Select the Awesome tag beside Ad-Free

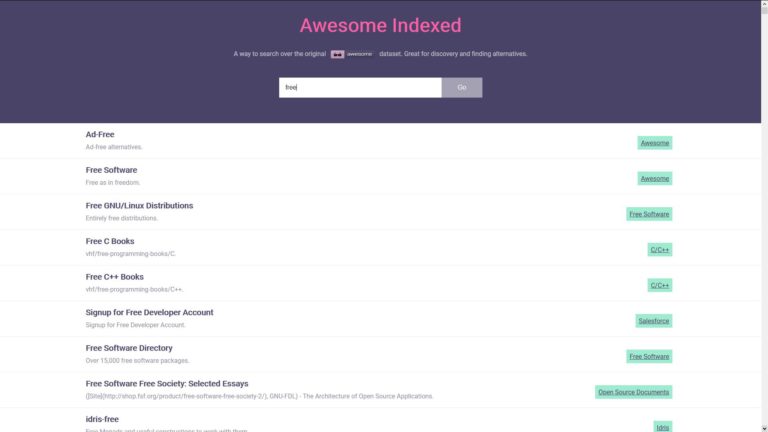(x=654, y=143)
